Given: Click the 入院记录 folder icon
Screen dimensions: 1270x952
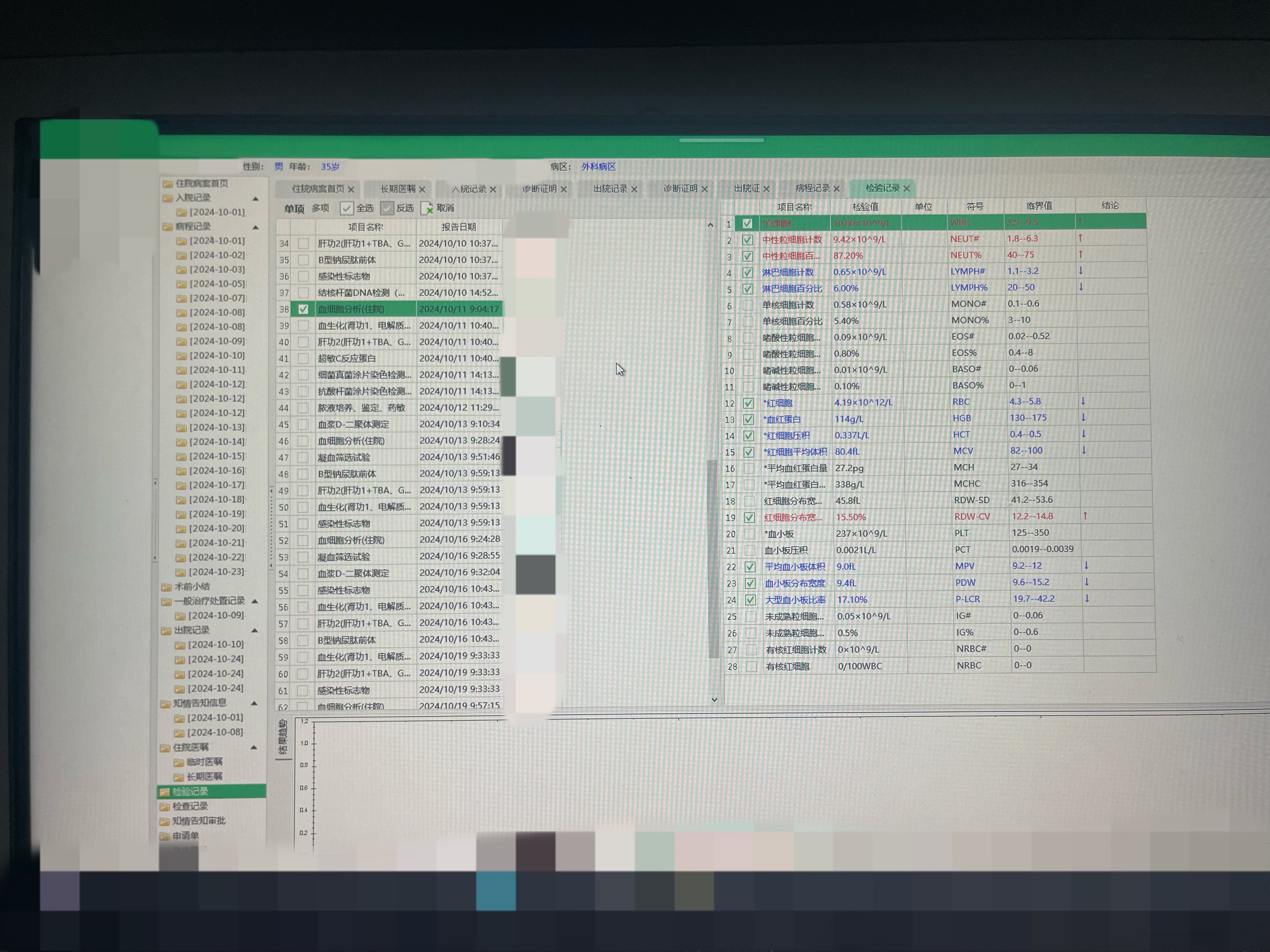Looking at the screenshot, I should click(168, 198).
